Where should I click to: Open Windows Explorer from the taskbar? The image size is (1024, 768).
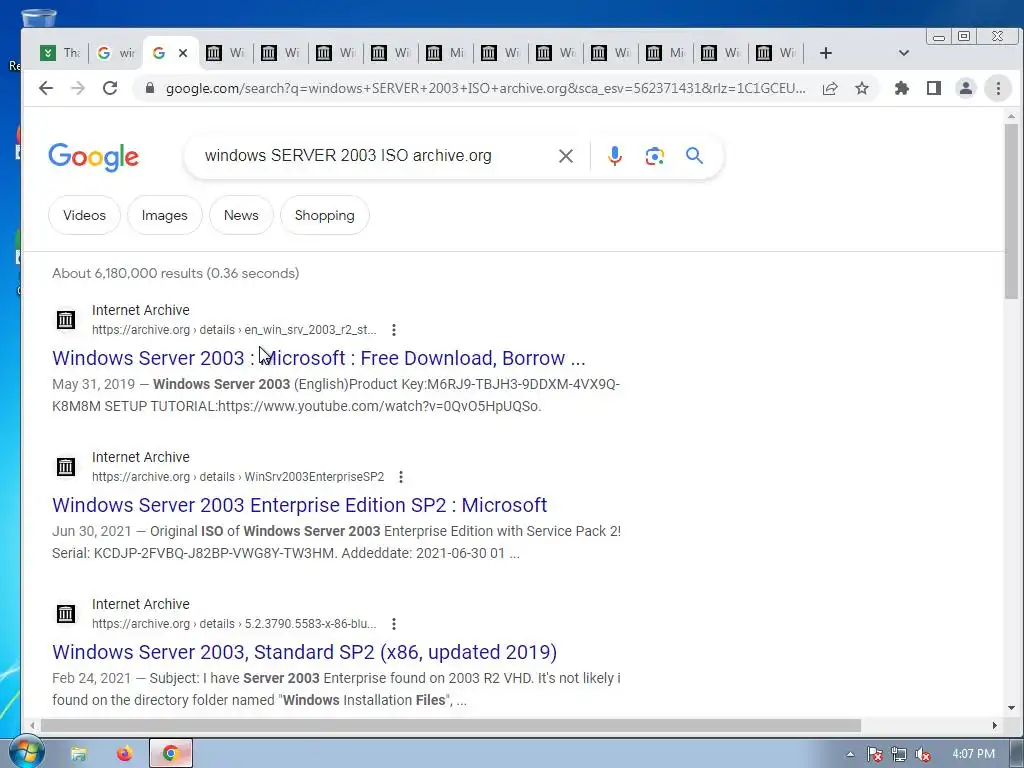[x=78, y=754]
